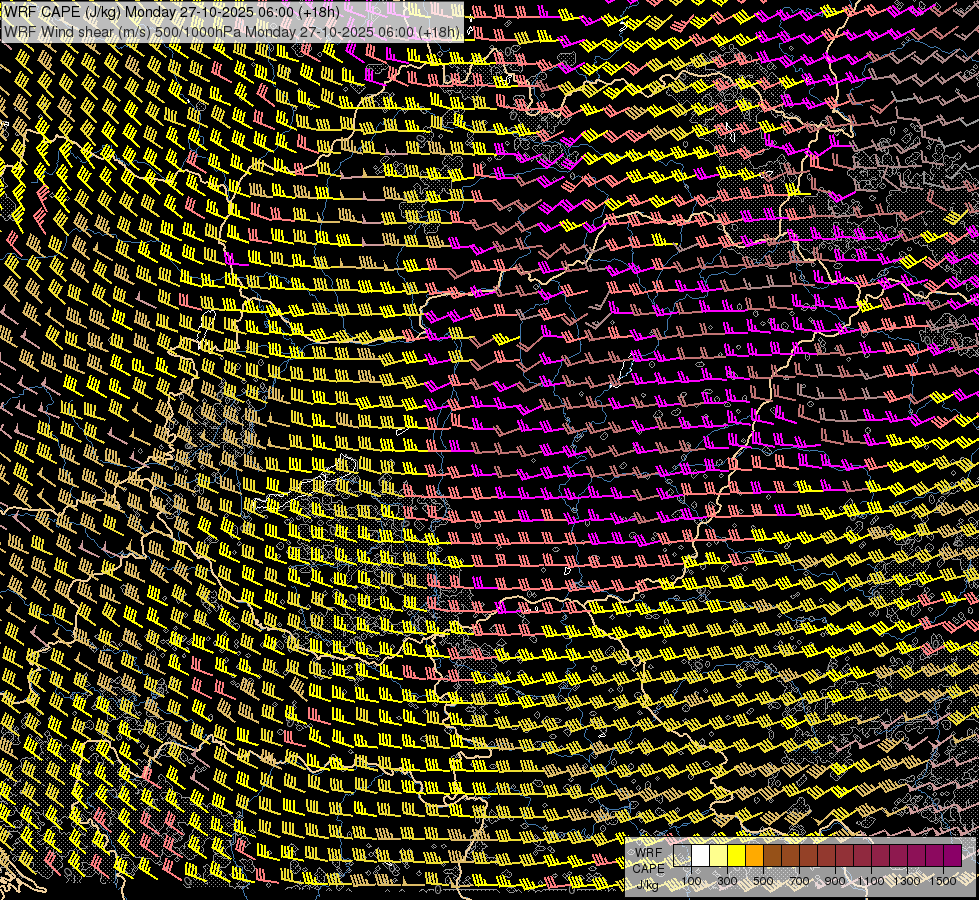Click the legend value 500
This screenshot has height=900, width=979.
pyautogui.click(x=763, y=881)
